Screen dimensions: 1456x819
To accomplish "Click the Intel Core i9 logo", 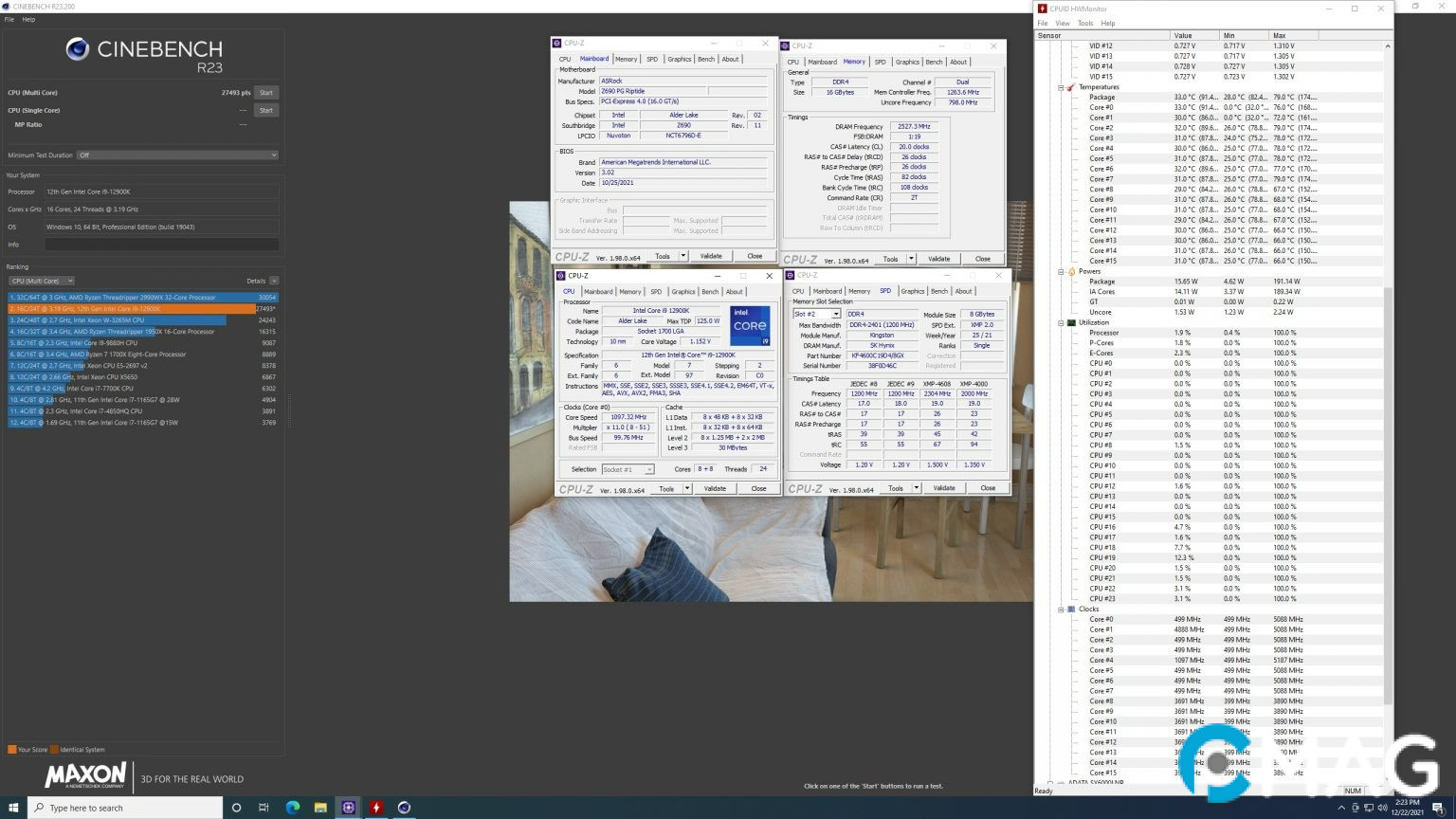I will (x=750, y=325).
